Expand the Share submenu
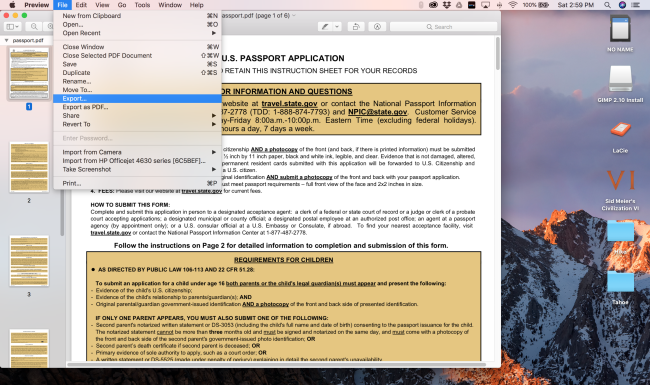 [x=137, y=115]
